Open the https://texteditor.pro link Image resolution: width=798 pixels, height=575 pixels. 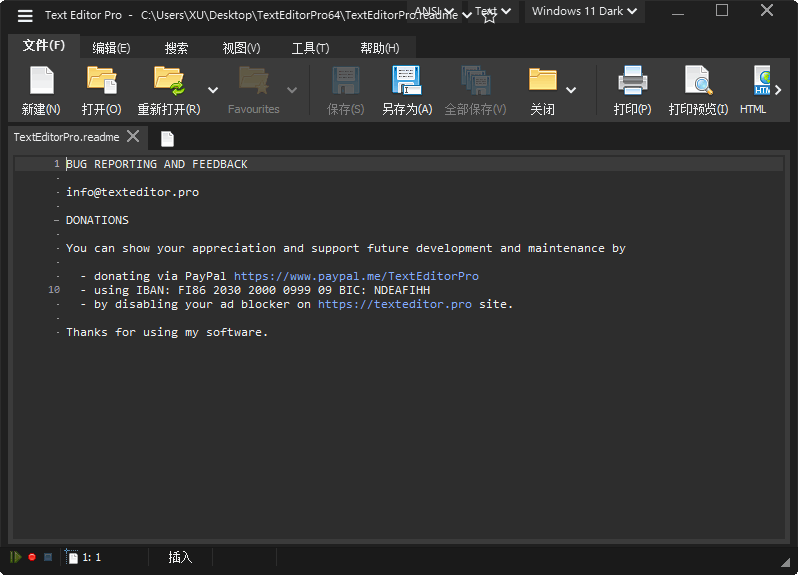tap(395, 304)
